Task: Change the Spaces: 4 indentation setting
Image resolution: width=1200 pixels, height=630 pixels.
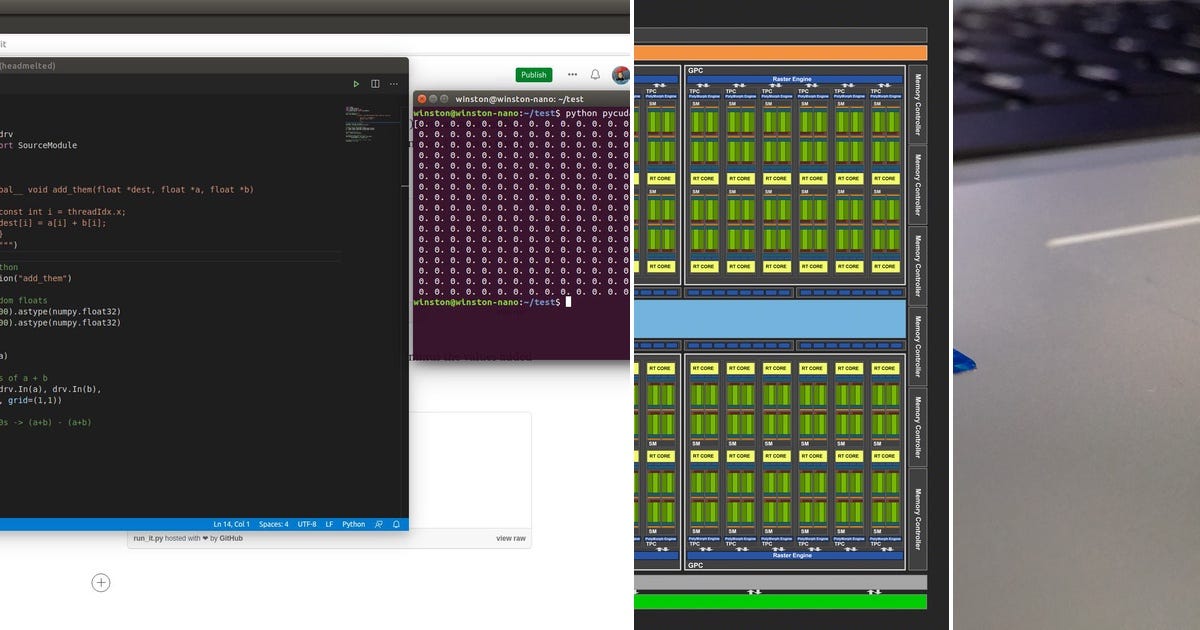Action: click(273, 524)
